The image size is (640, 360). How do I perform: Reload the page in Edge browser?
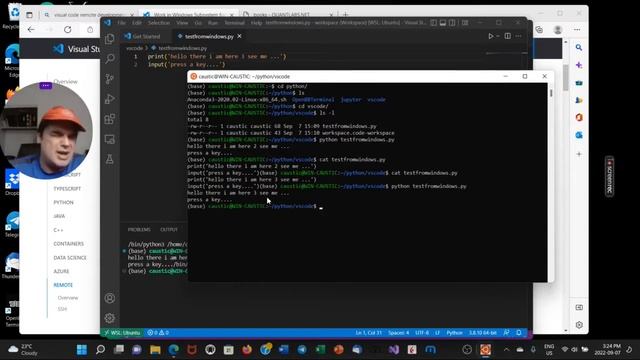(x=68, y=29)
